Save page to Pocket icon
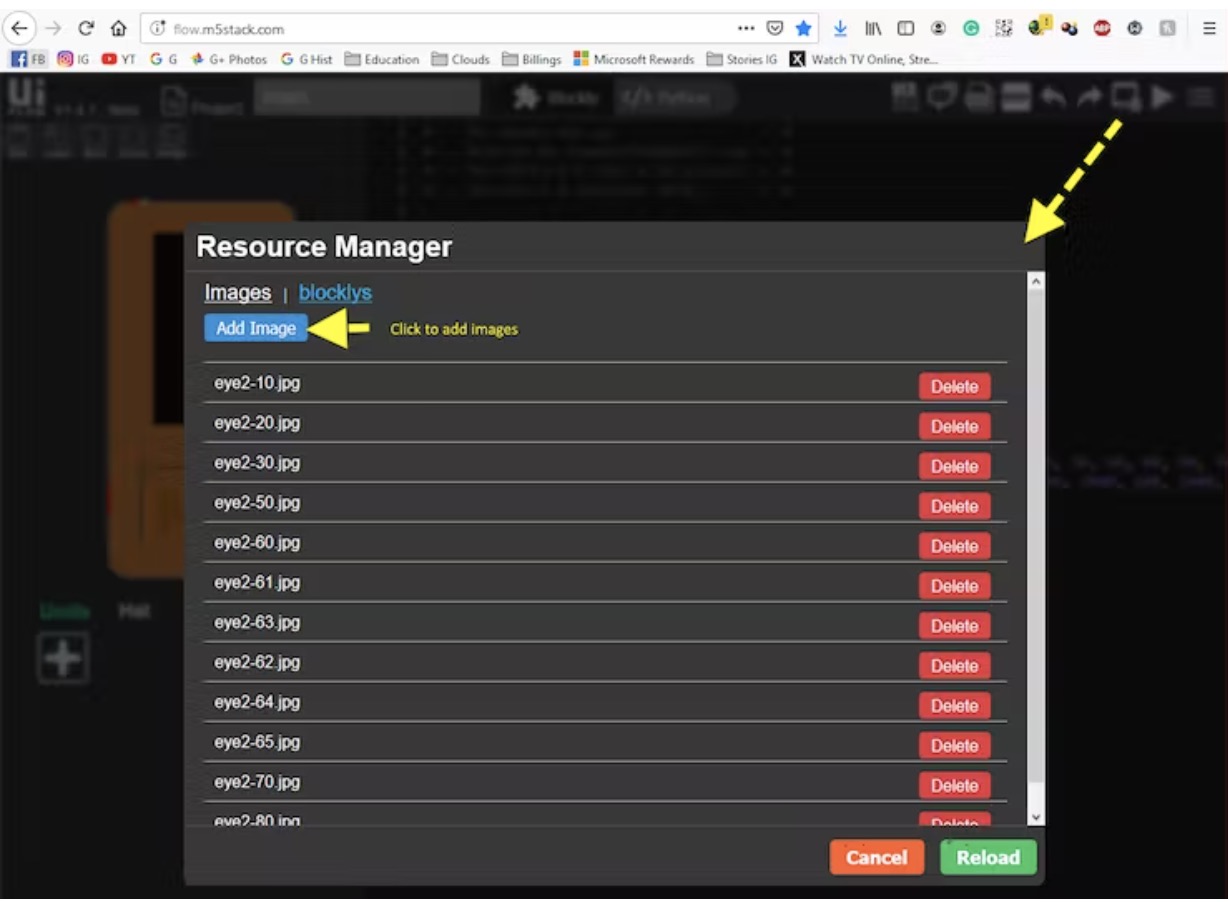This screenshot has height=902, width=1228. point(774,29)
